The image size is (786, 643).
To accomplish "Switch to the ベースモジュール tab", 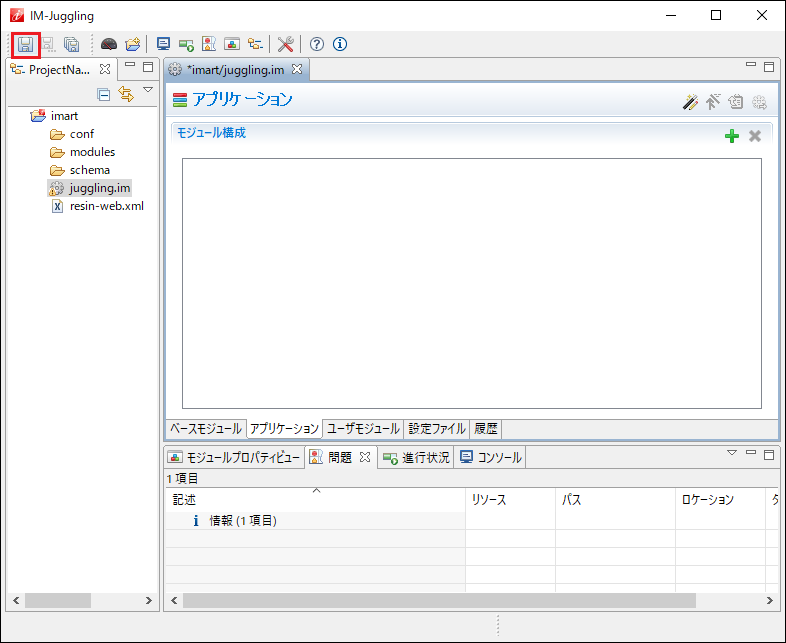I will click(x=205, y=429).
